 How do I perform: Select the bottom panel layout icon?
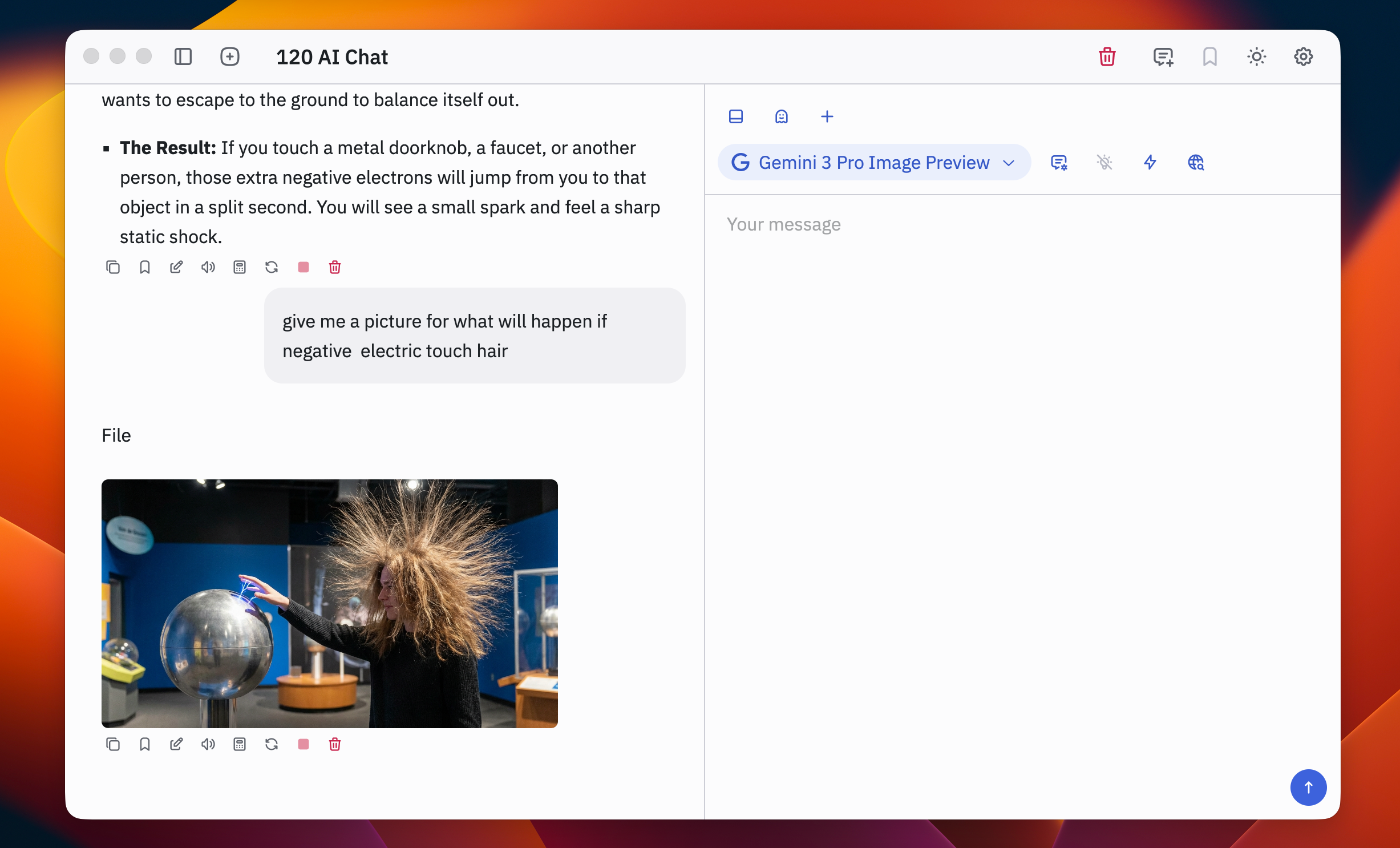point(736,116)
